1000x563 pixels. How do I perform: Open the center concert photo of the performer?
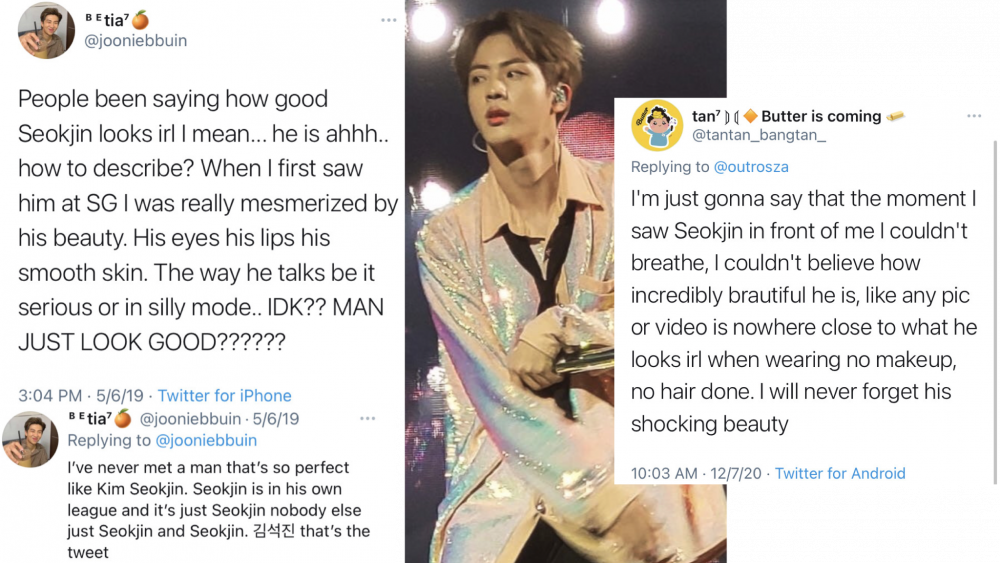click(565, 281)
